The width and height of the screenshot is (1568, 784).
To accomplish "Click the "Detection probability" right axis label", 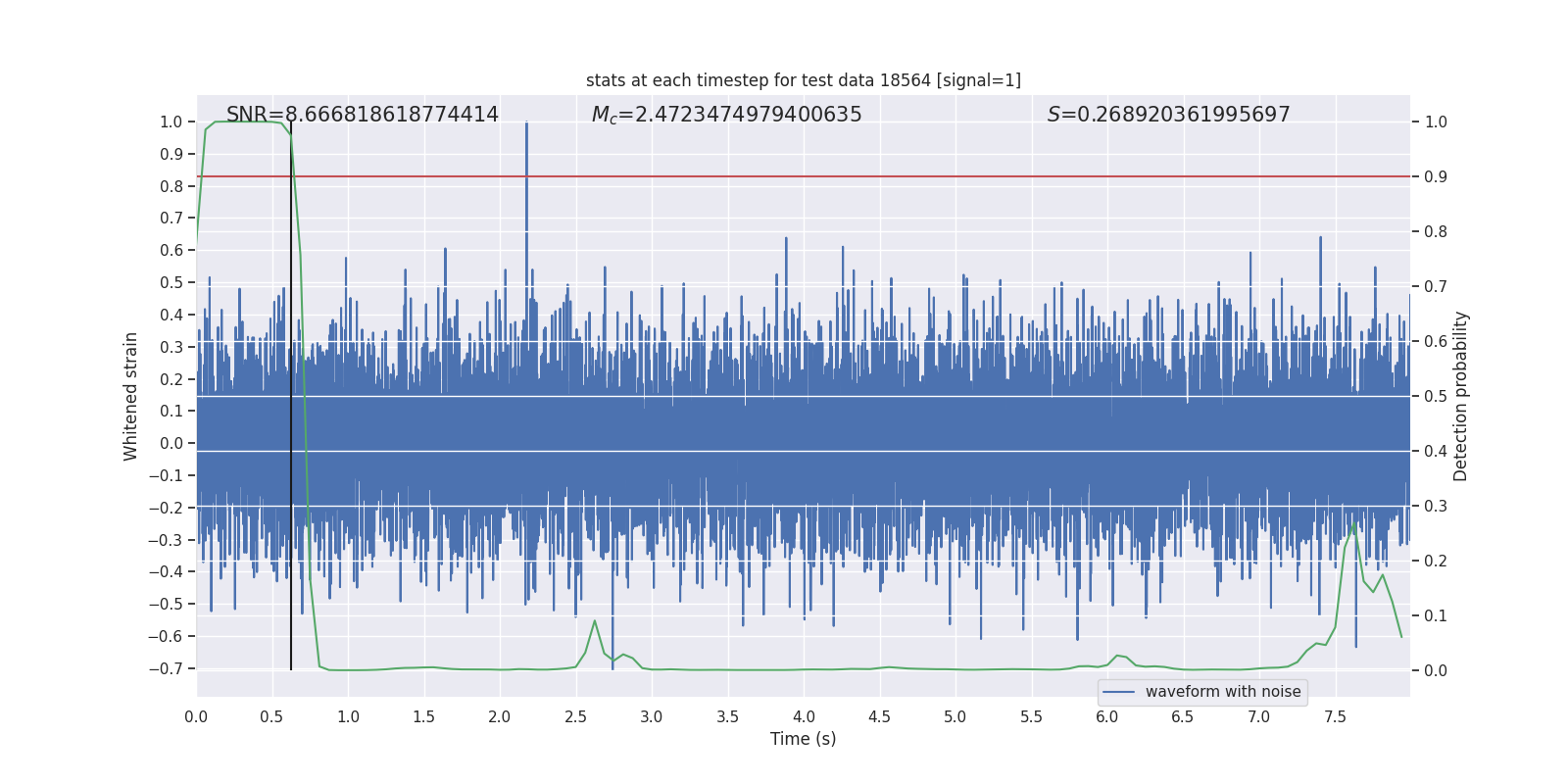I will tap(1461, 396).
